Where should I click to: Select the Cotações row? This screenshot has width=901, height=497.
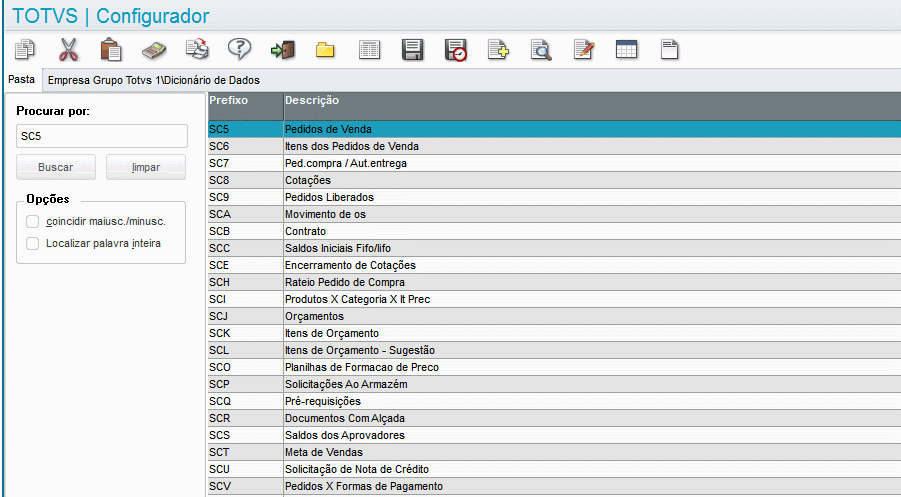[554, 180]
